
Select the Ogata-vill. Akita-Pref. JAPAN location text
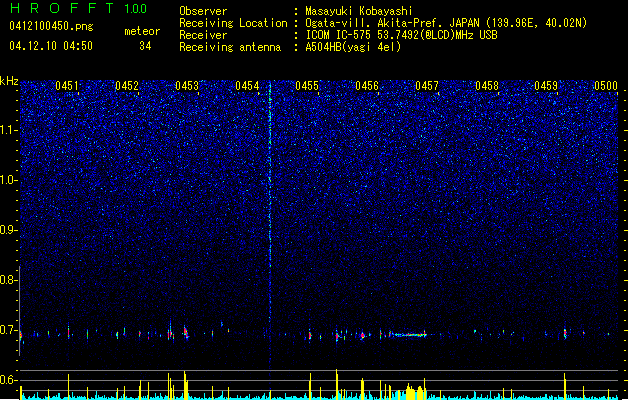tap(446, 23)
